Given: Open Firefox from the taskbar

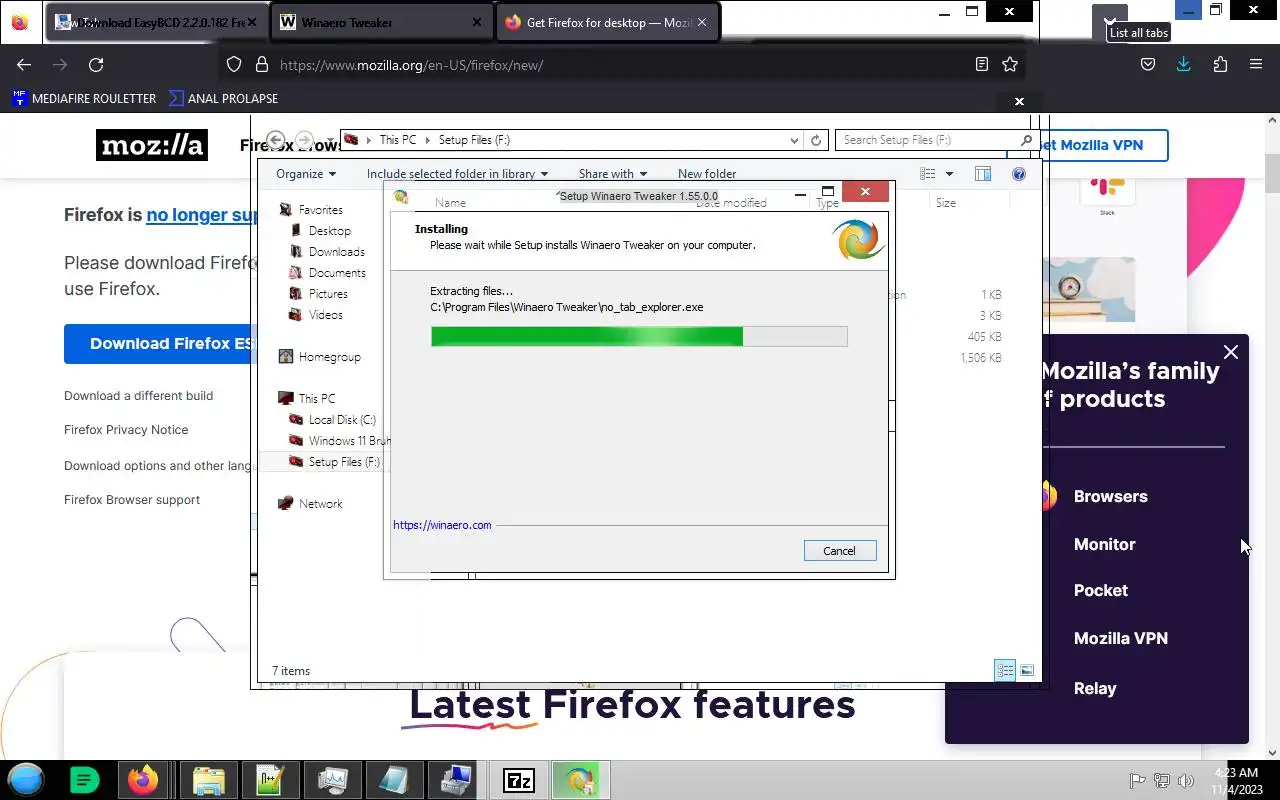Looking at the screenshot, I should click(142, 779).
